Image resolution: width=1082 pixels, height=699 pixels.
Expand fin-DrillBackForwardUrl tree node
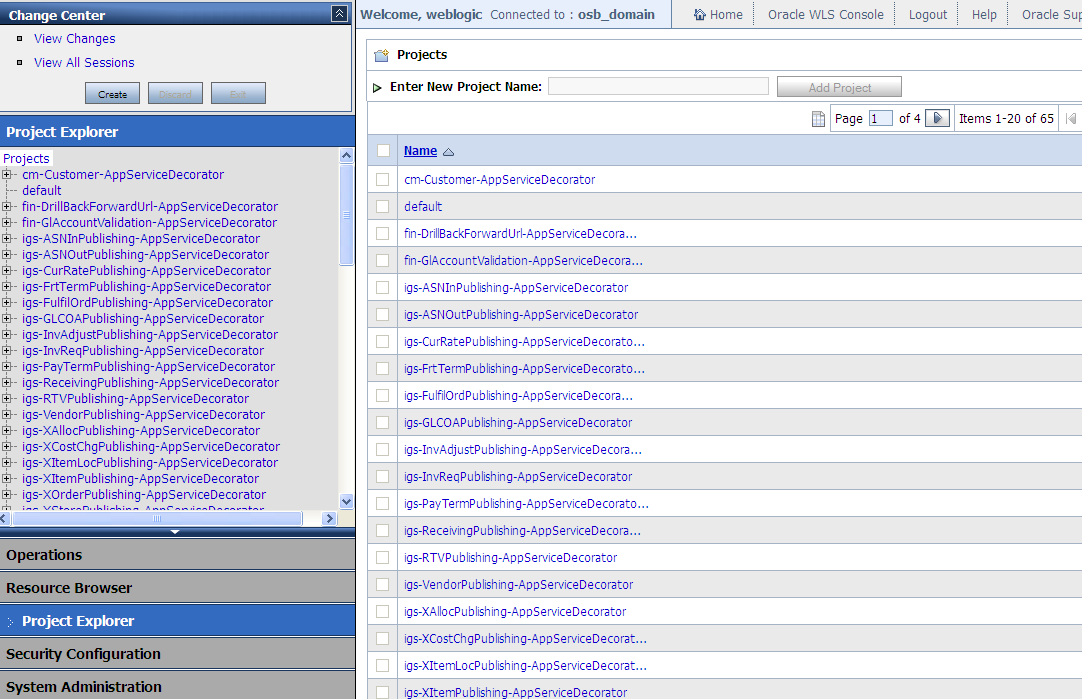(6, 206)
